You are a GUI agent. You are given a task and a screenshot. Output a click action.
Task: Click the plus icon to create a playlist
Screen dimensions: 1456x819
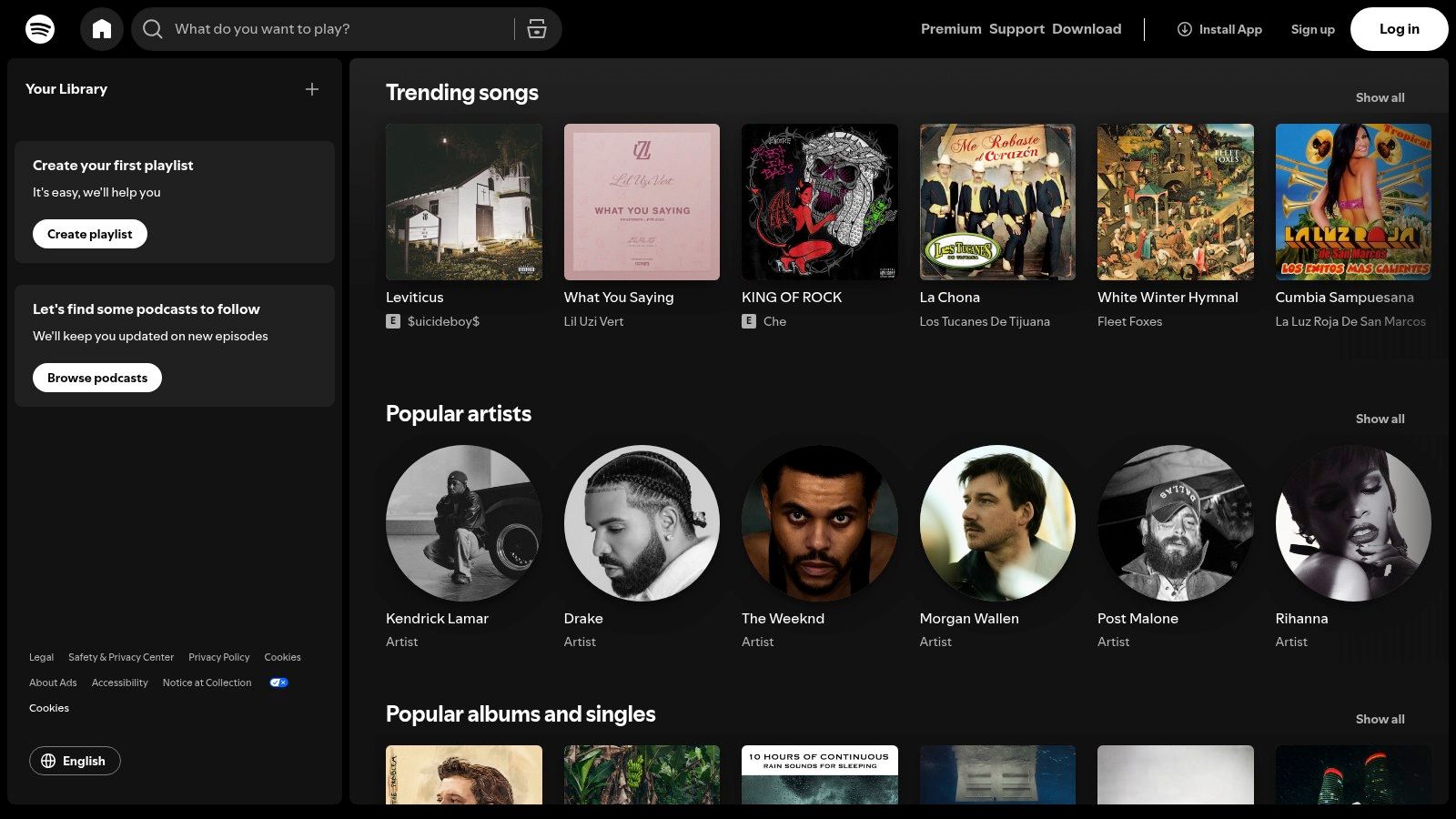(312, 89)
